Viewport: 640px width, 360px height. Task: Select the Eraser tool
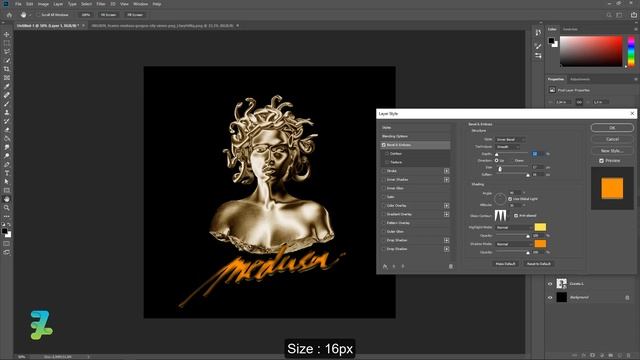point(7,130)
